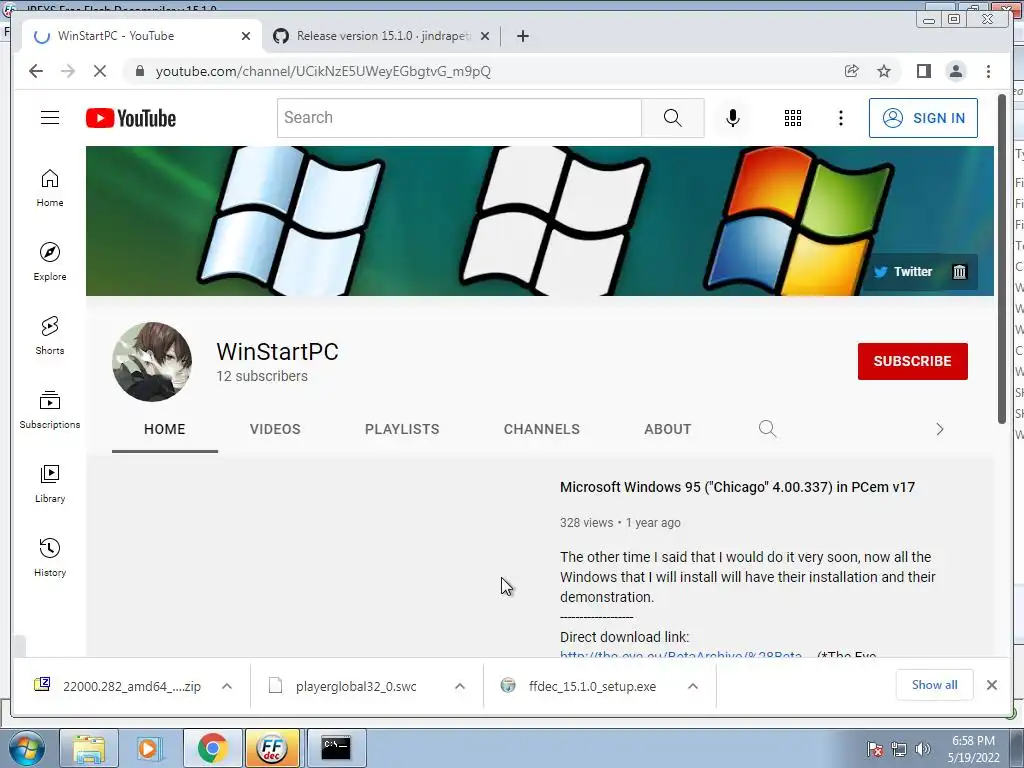The height and width of the screenshot is (768, 1024).
Task: Click the "12 subscribers" text
Action: [x=262, y=376]
